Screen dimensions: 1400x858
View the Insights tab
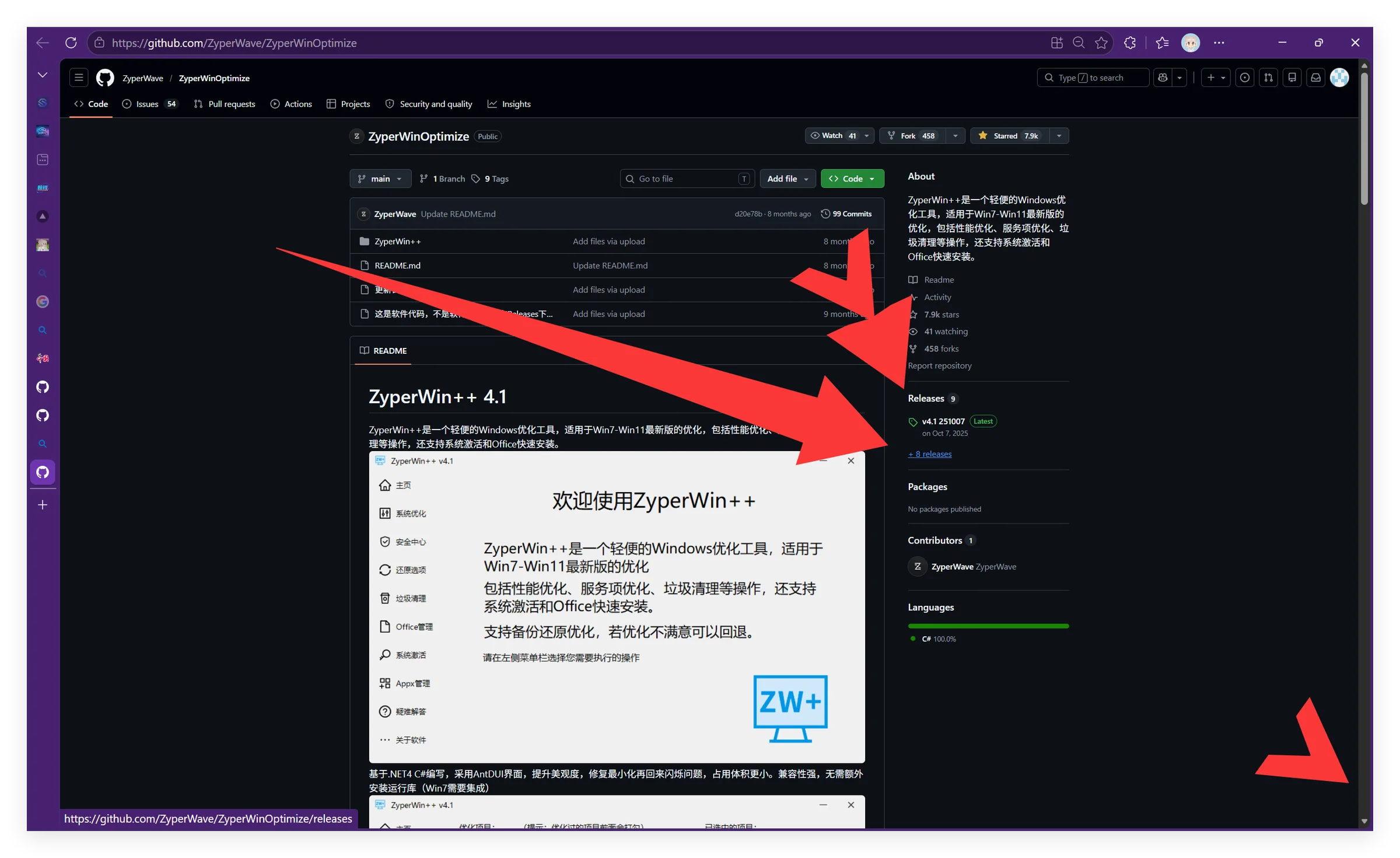click(x=509, y=104)
